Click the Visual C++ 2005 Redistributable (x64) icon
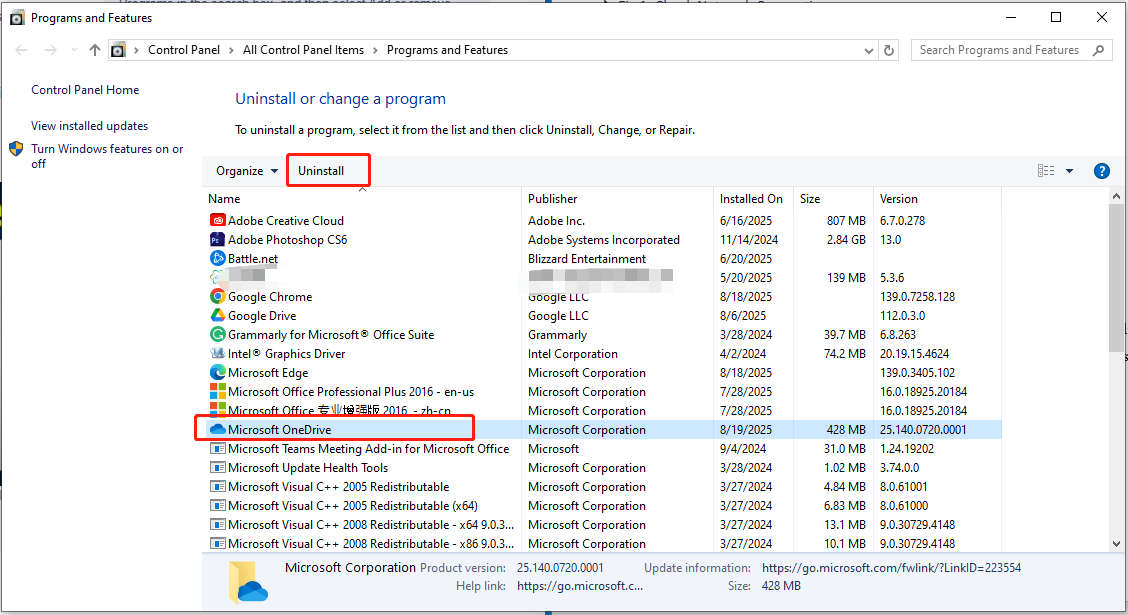This screenshot has width=1128, height=615. [217, 506]
